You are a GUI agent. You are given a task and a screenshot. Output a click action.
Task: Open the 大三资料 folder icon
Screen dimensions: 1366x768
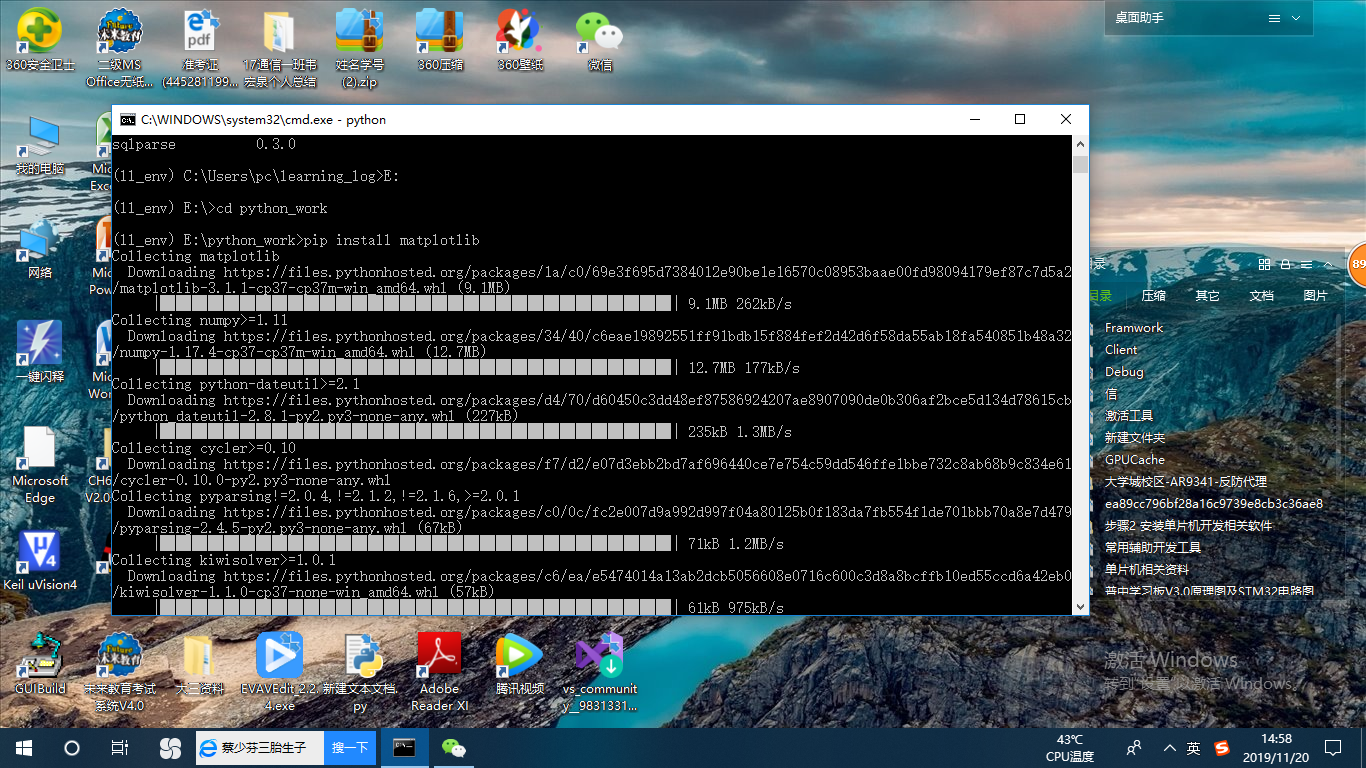click(x=199, y=664)
